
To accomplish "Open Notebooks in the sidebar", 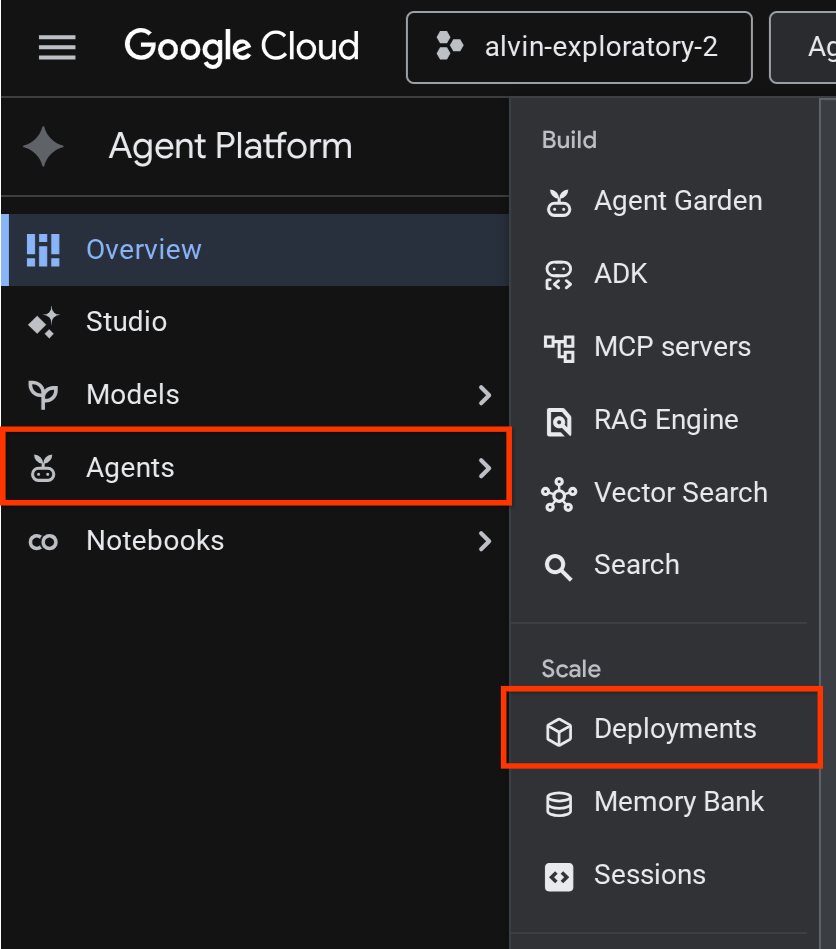I will point(255,540).
